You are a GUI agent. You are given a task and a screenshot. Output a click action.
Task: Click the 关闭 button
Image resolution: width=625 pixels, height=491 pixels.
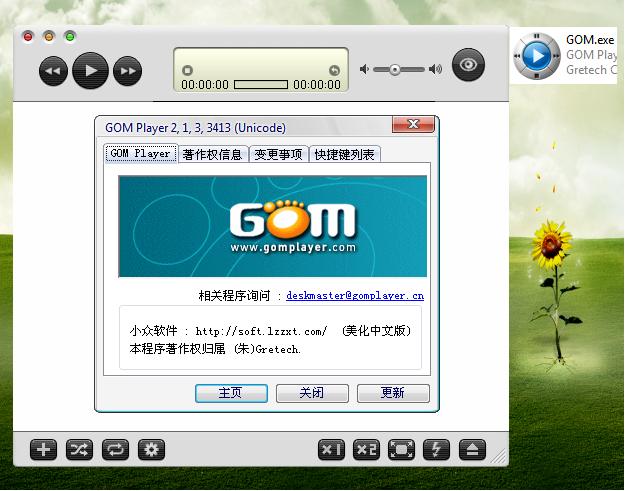(312, 393)
